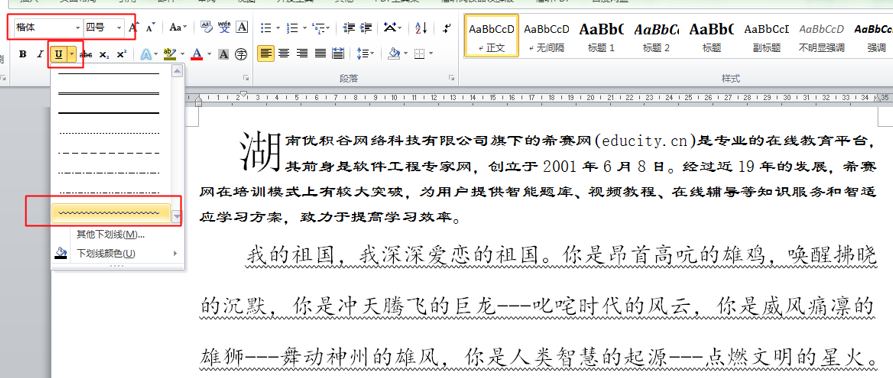893x378 pixels.
Task: Choose the double-line underline style
Action: (x=110, y=93)
